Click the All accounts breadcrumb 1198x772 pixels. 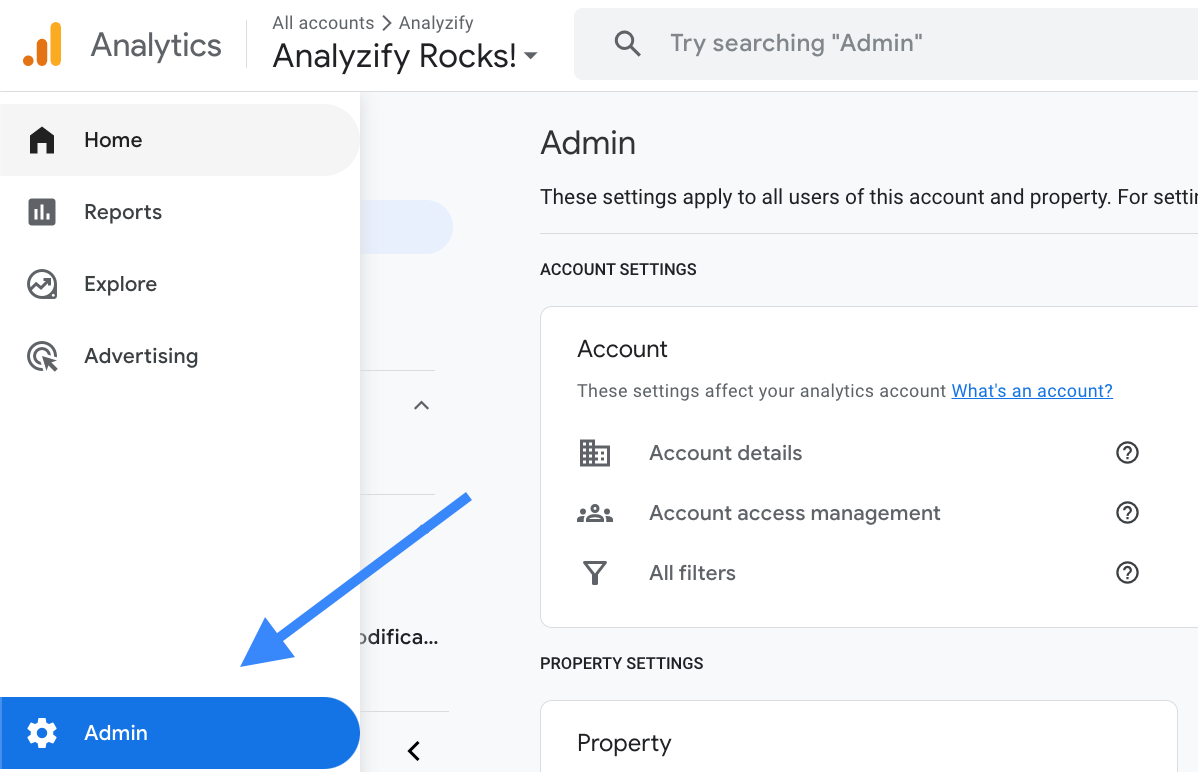point(323,23)
